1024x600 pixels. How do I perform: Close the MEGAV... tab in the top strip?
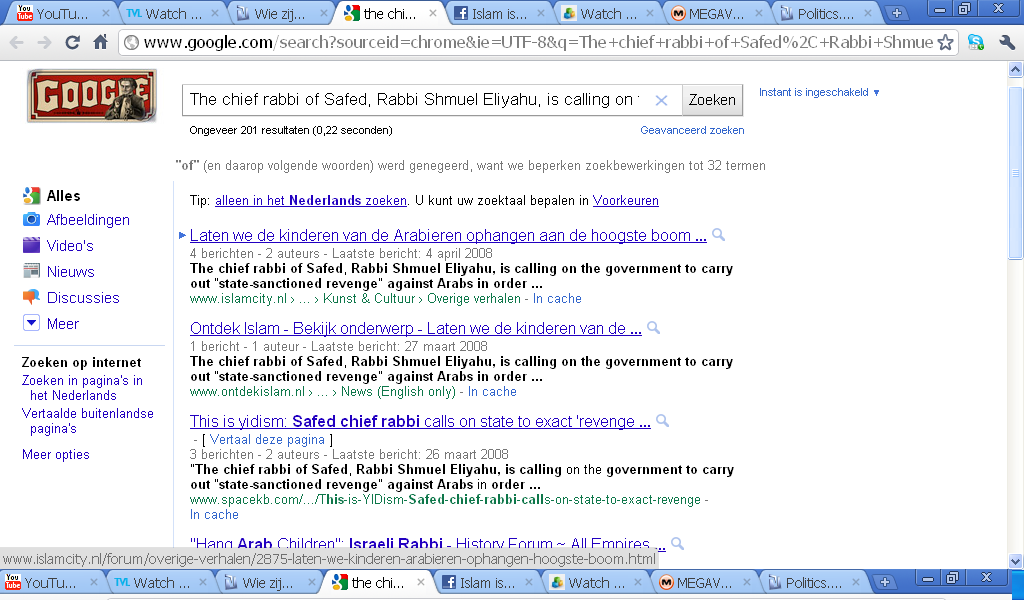coord(758,13)
